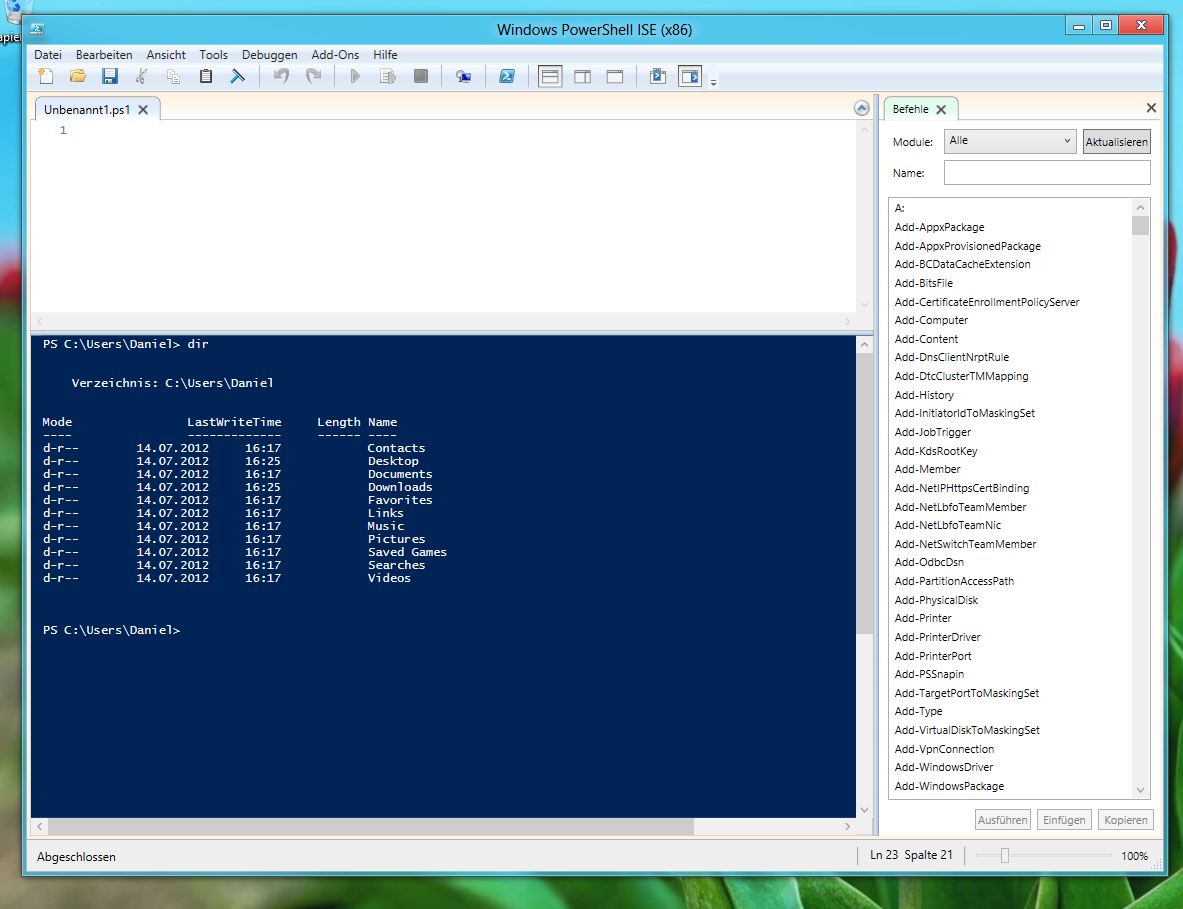Select the Unbenannt1.ps1 script tab

coord(87,109)
